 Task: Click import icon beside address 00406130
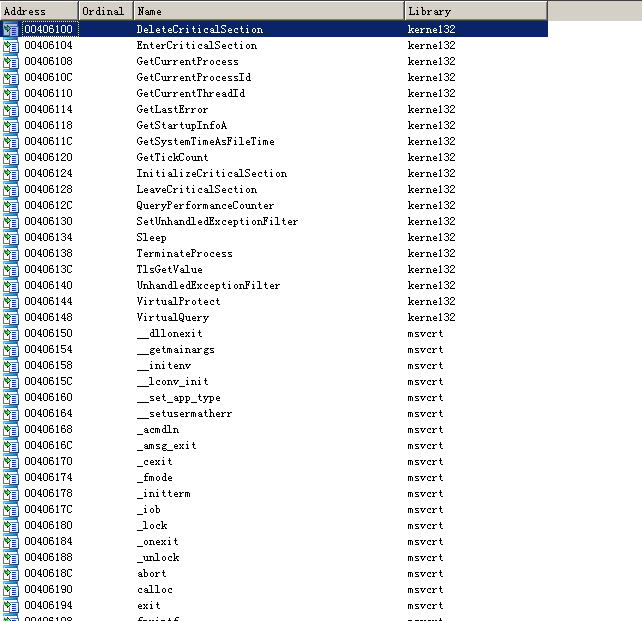tap(11, 221)
